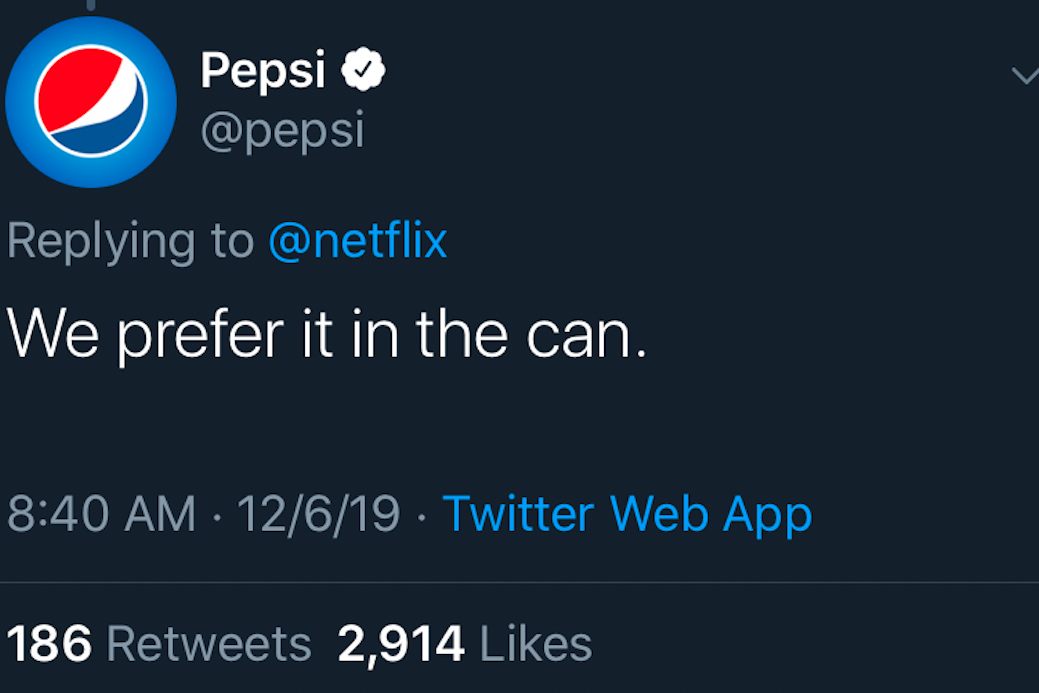Screen dimensions: 1039x693
Task: Open the Pepsi profile avatar
Action: point(91,102)
